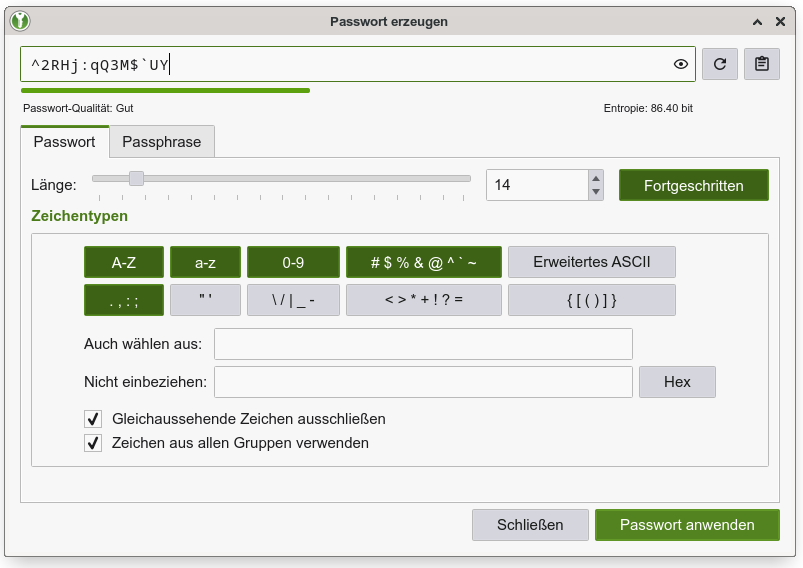Screen dimensions: 803x568
Task: Click the Länge slider handle
Action: [136, 179]
